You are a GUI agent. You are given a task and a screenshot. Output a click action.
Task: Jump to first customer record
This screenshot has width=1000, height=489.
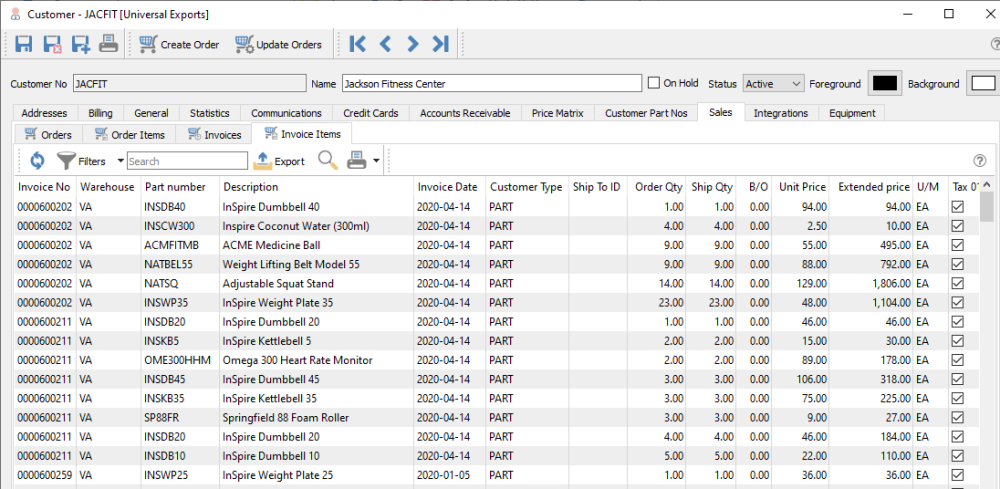(x=358, y=44)
